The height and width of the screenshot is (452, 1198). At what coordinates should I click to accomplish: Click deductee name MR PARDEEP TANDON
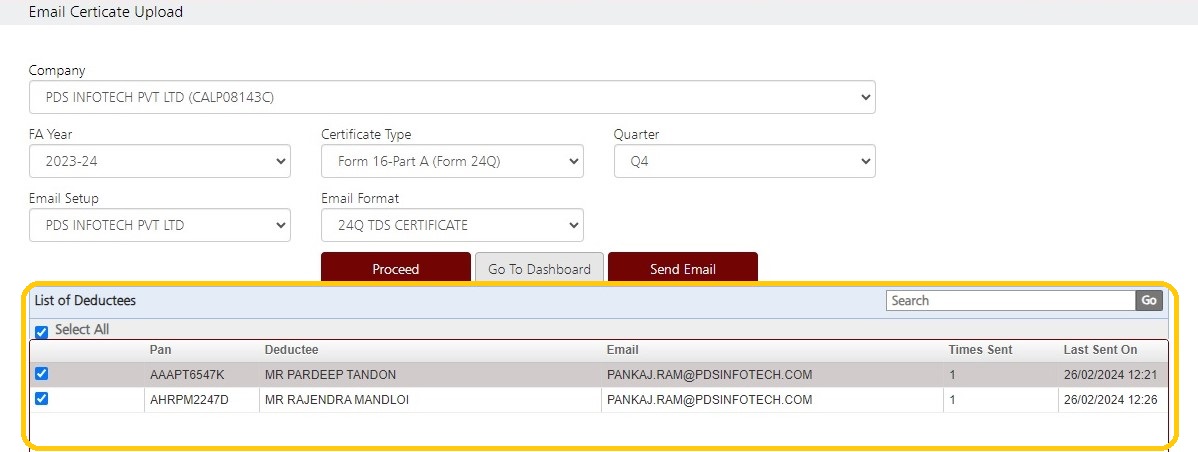tap(330, 375)
